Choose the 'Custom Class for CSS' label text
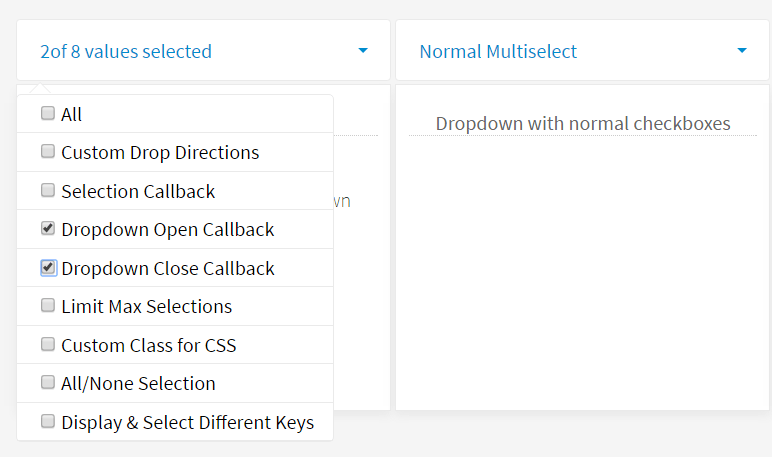This screenshot has width=772, height=457. click(148, 346)
